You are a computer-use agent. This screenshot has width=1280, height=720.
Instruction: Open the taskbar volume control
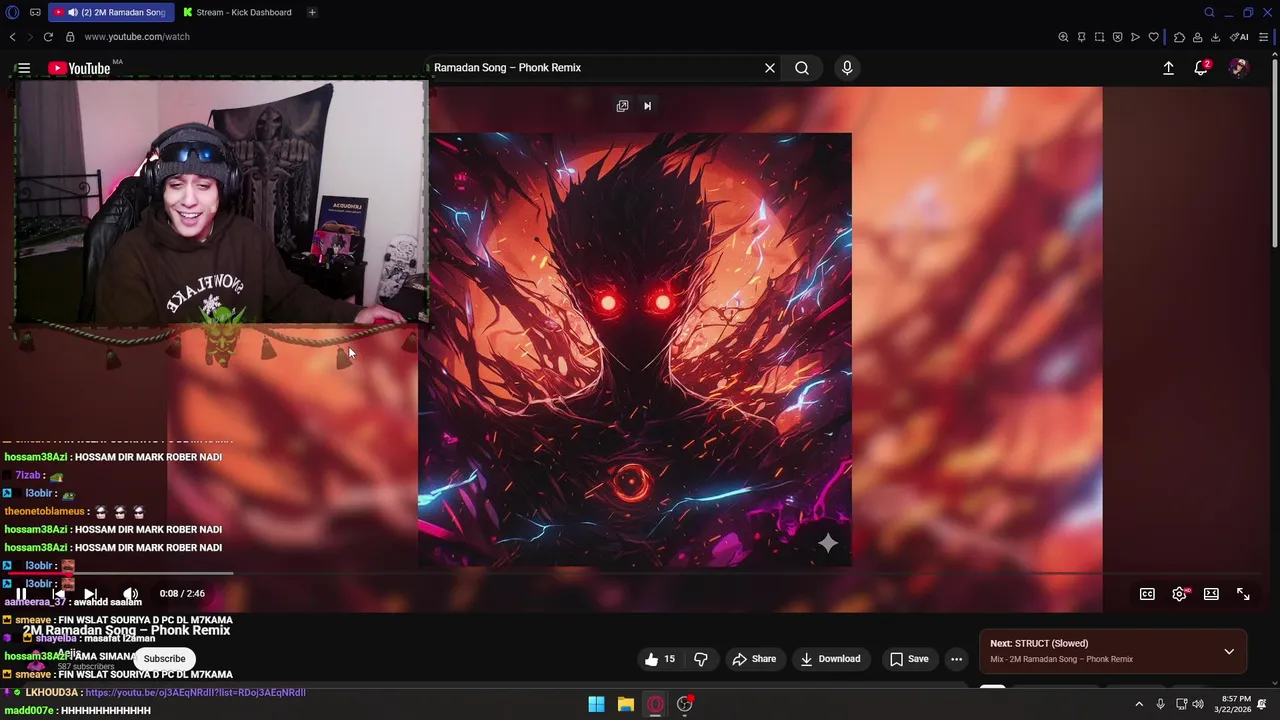(1198, 704)
